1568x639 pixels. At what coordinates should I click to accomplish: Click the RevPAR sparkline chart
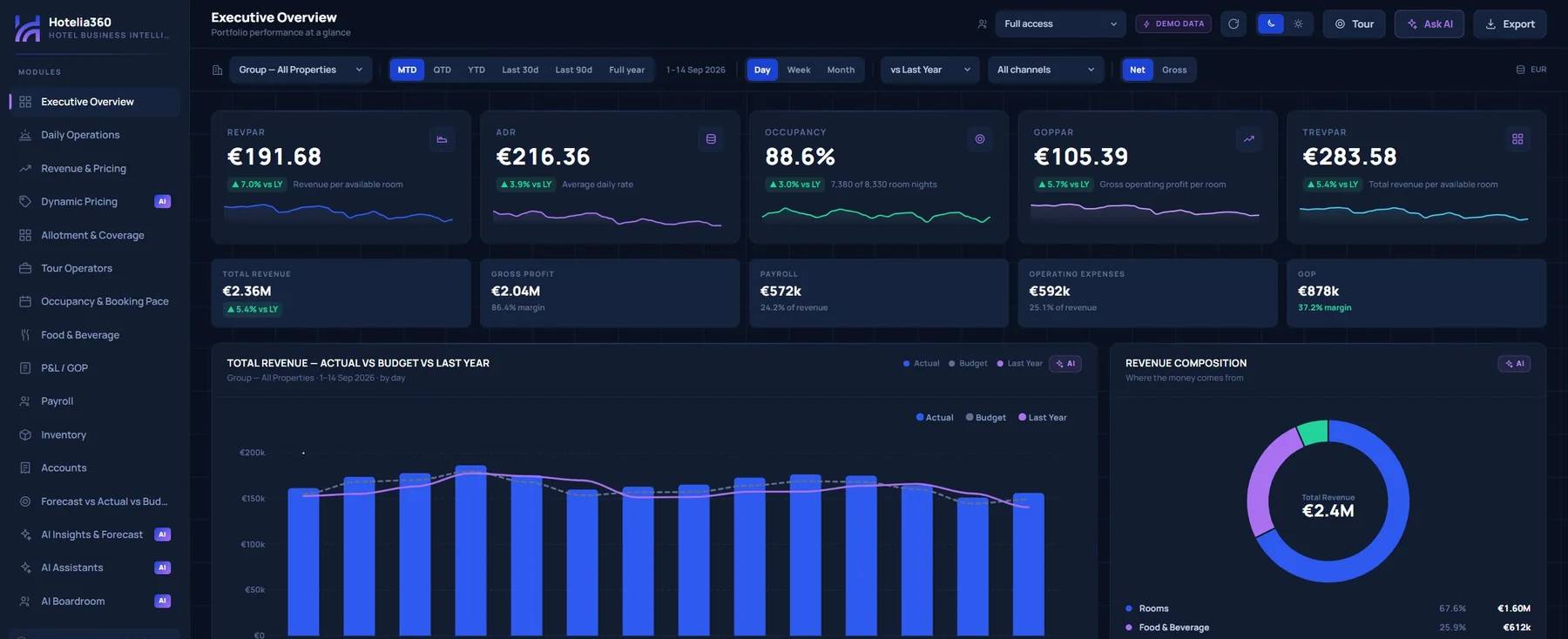(x=338, y=213)
